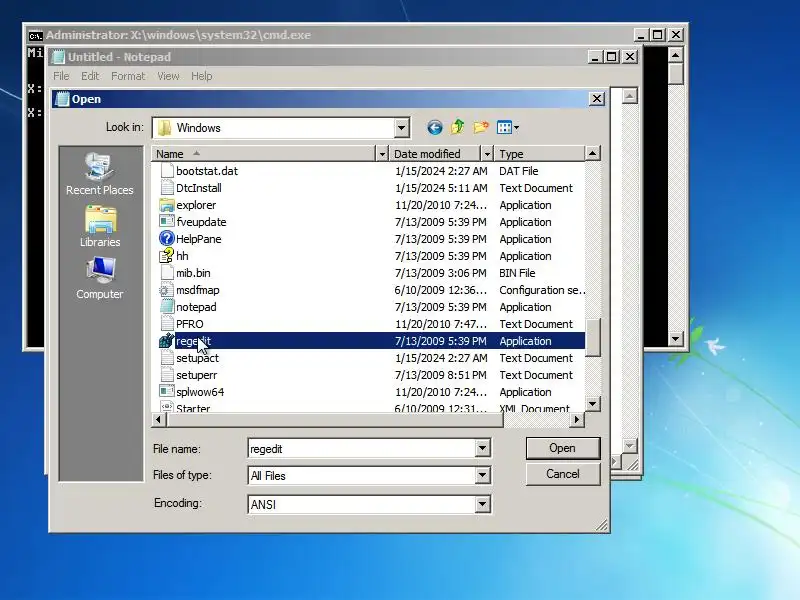Select the splwow64 application icon
The height and width of the screenshot is (600, 800).
click(x=167, y=392)
